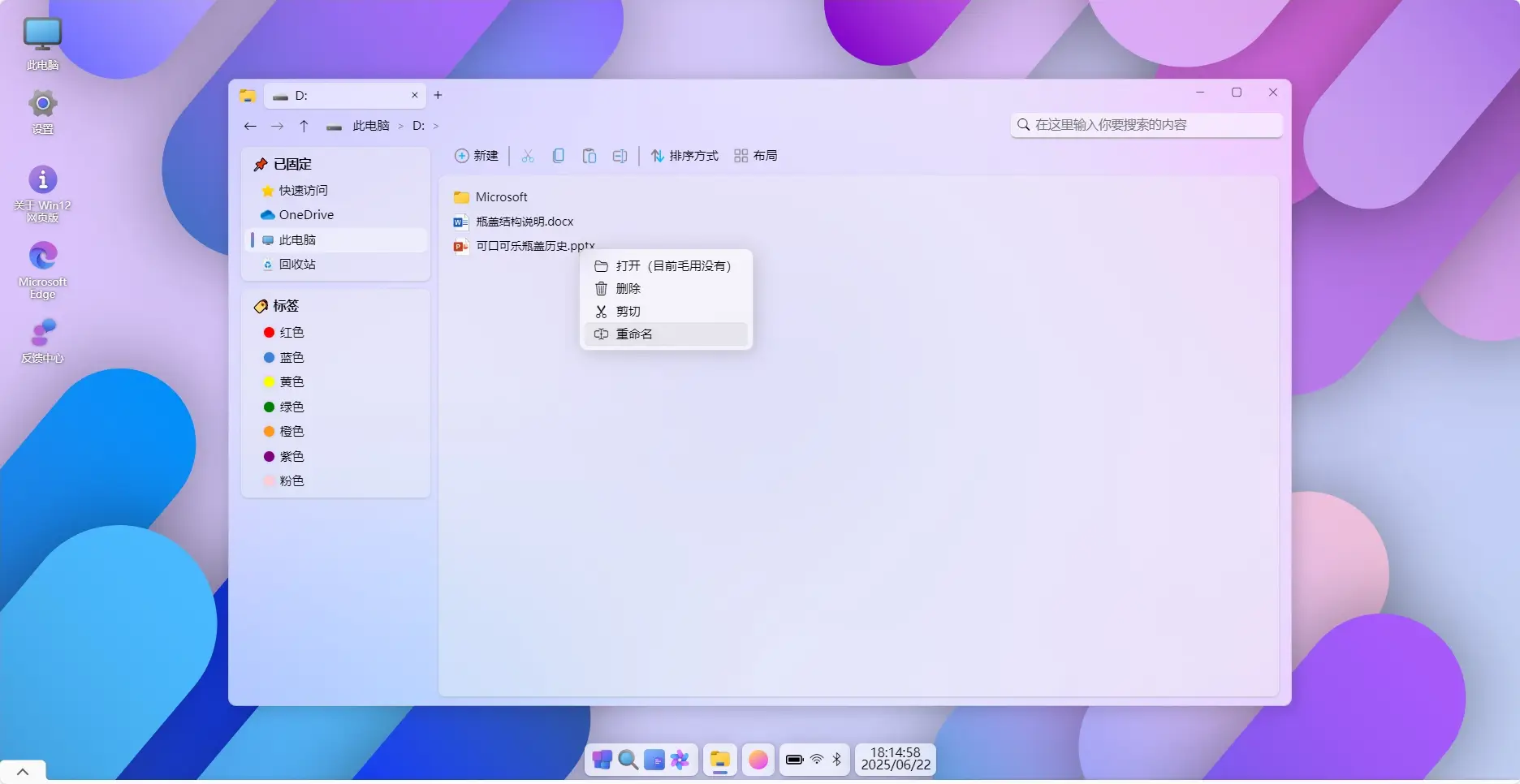The image size is (1520, 784).
Task: Click the 新建 (New) toolbar button
Action: point(477,156)
